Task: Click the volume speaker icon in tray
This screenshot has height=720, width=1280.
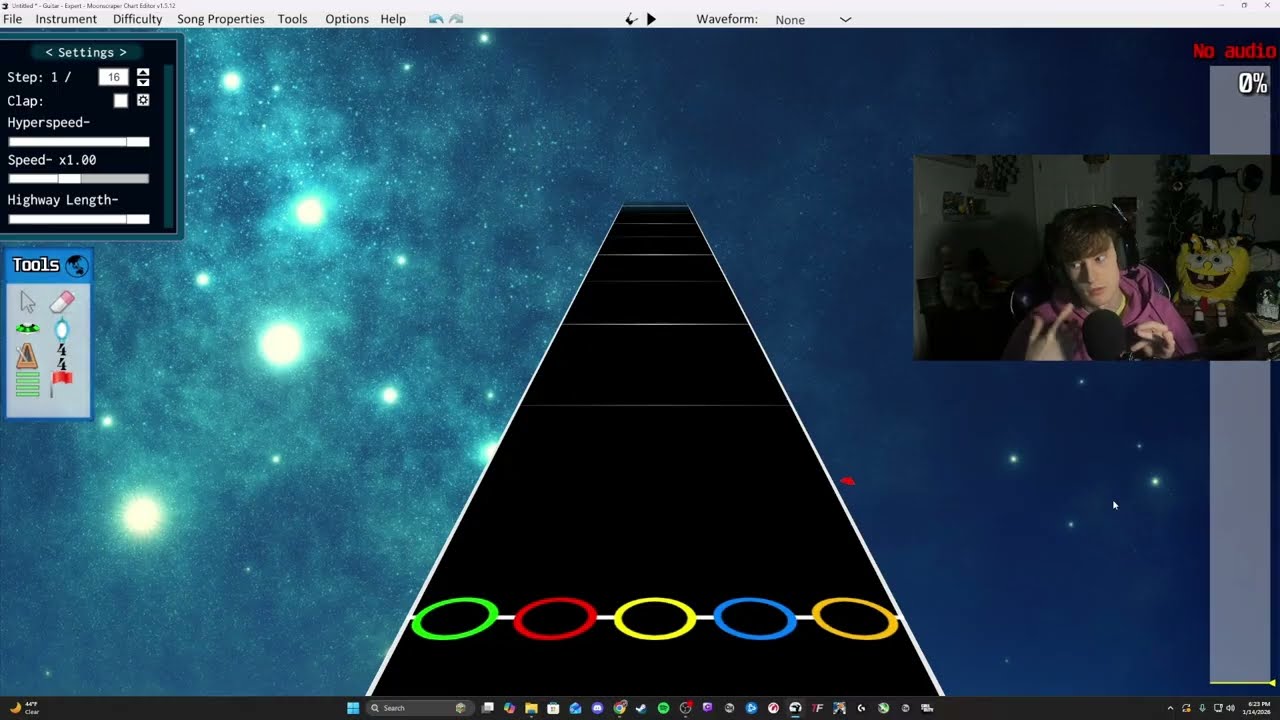Action: (1230, 708)
